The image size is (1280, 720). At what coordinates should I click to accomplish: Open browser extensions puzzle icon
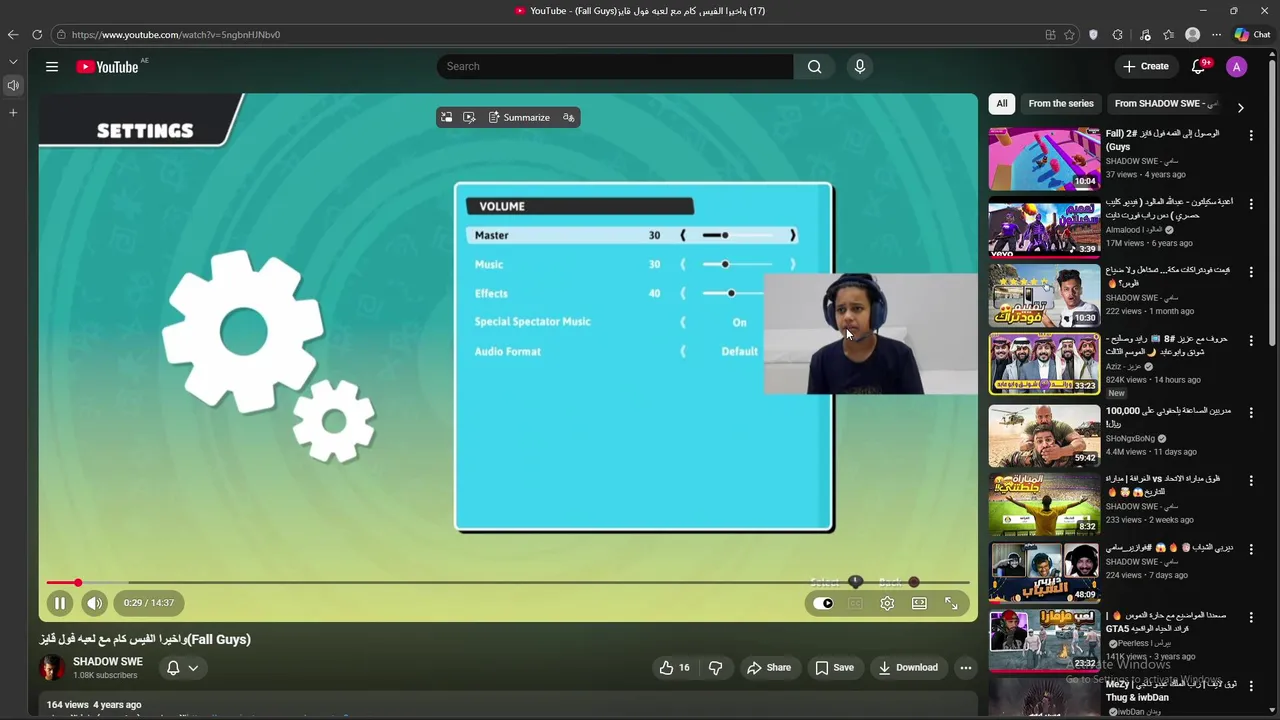pyautogui.click(x=1117, y=35)
